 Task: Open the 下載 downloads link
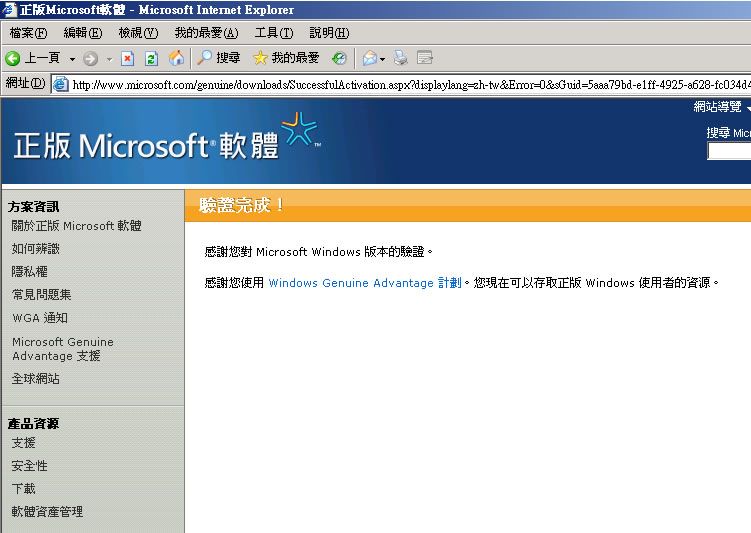[x=23, y=488]
